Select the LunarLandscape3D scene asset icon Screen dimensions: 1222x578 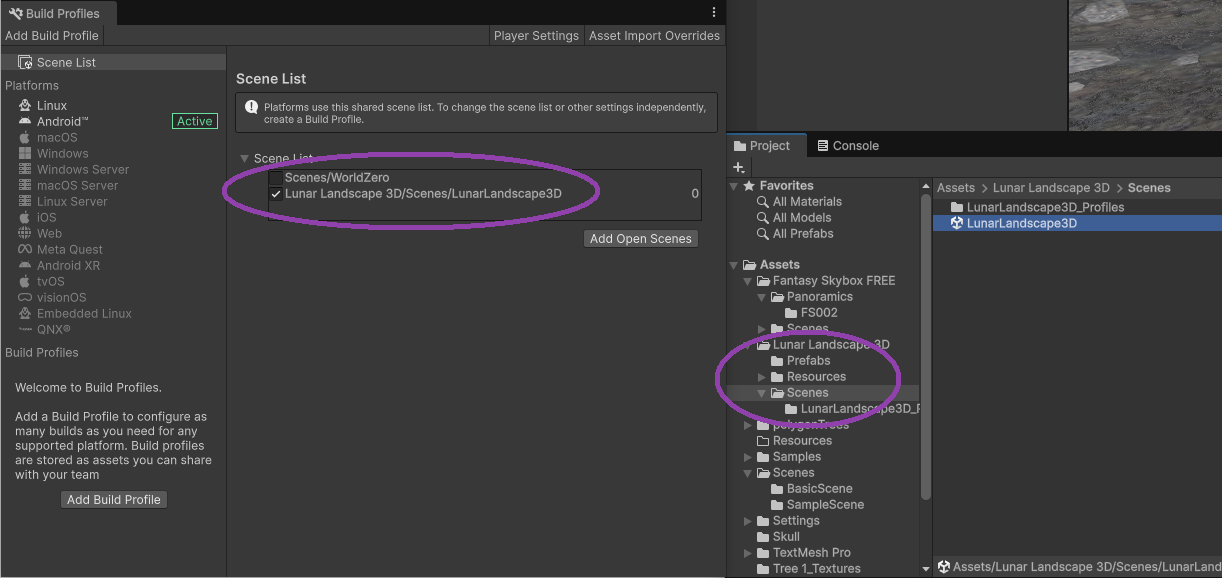point(957,223)
